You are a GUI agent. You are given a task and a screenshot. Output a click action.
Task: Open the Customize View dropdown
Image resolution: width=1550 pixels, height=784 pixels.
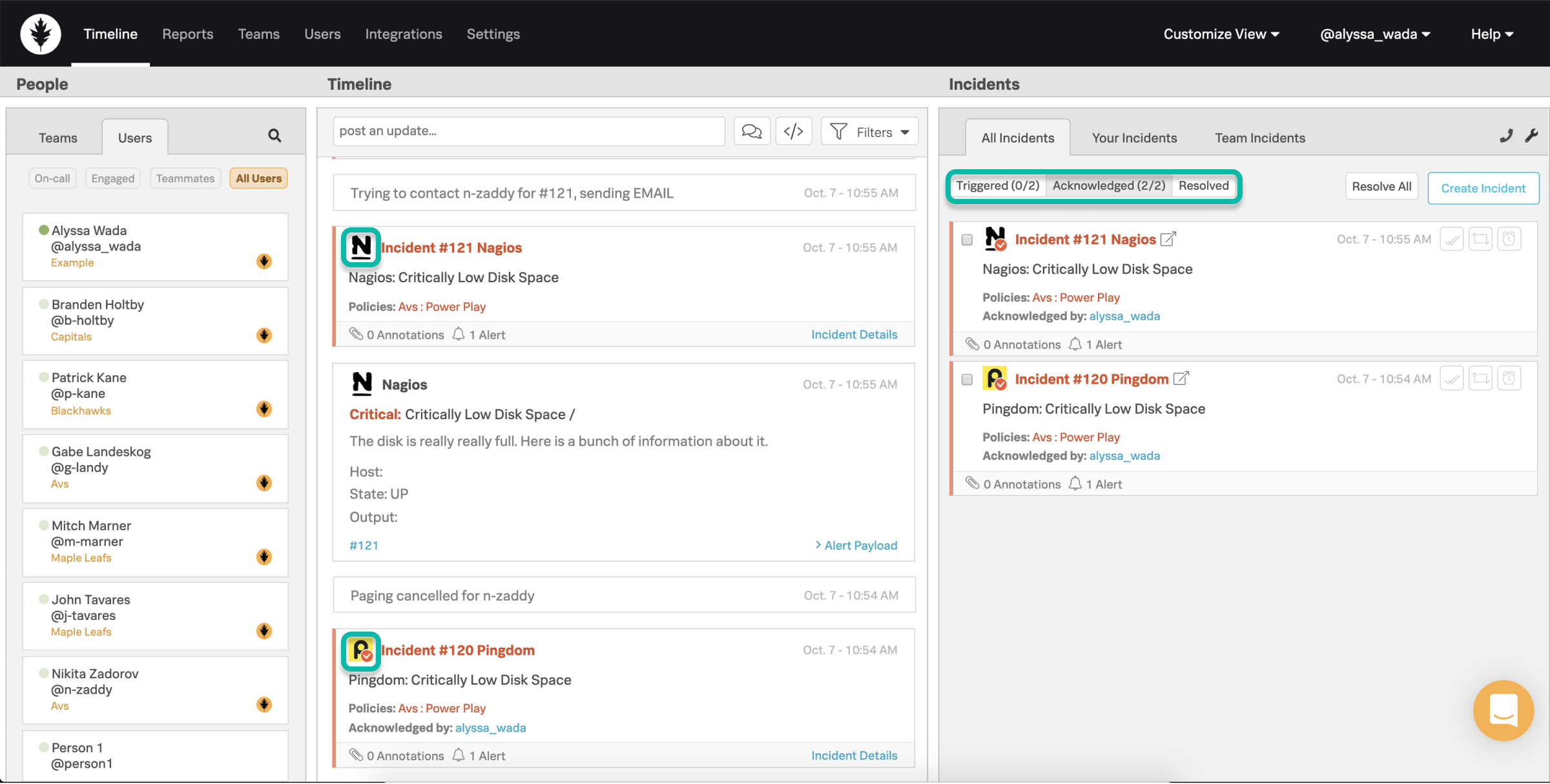1221,34
